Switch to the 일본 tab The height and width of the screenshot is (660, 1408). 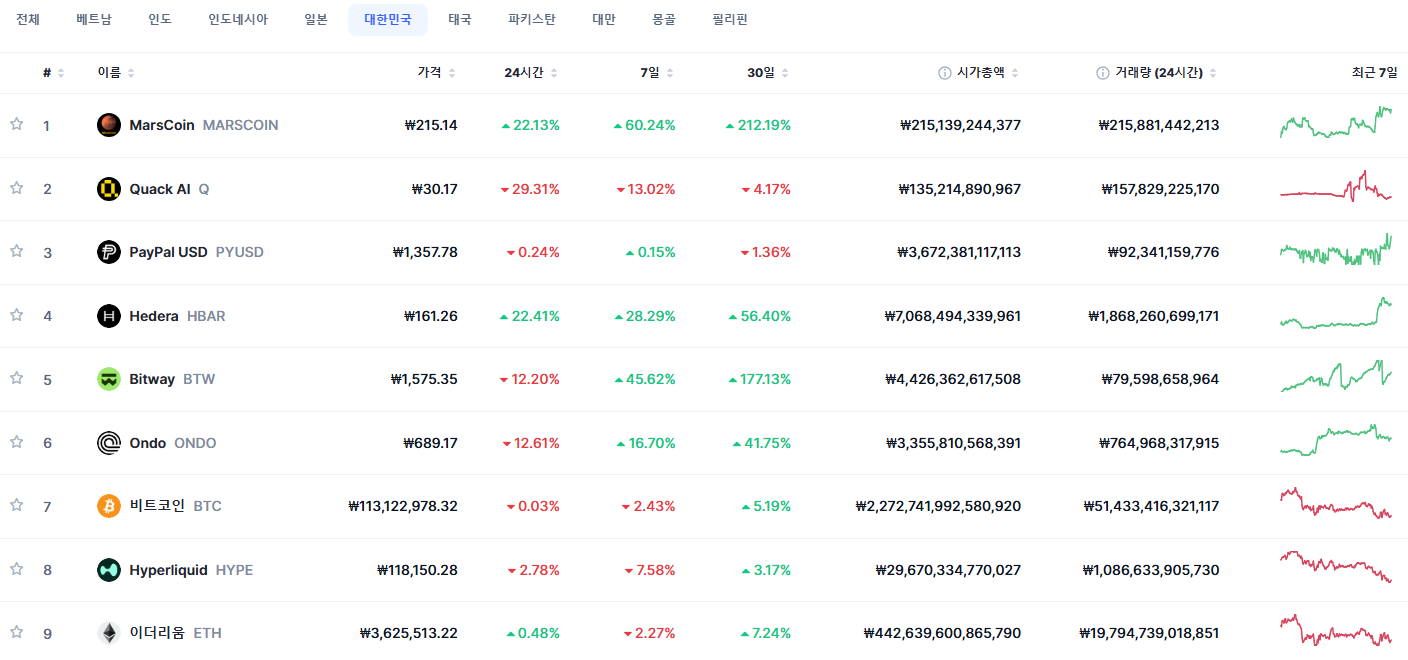coord(316,19)
